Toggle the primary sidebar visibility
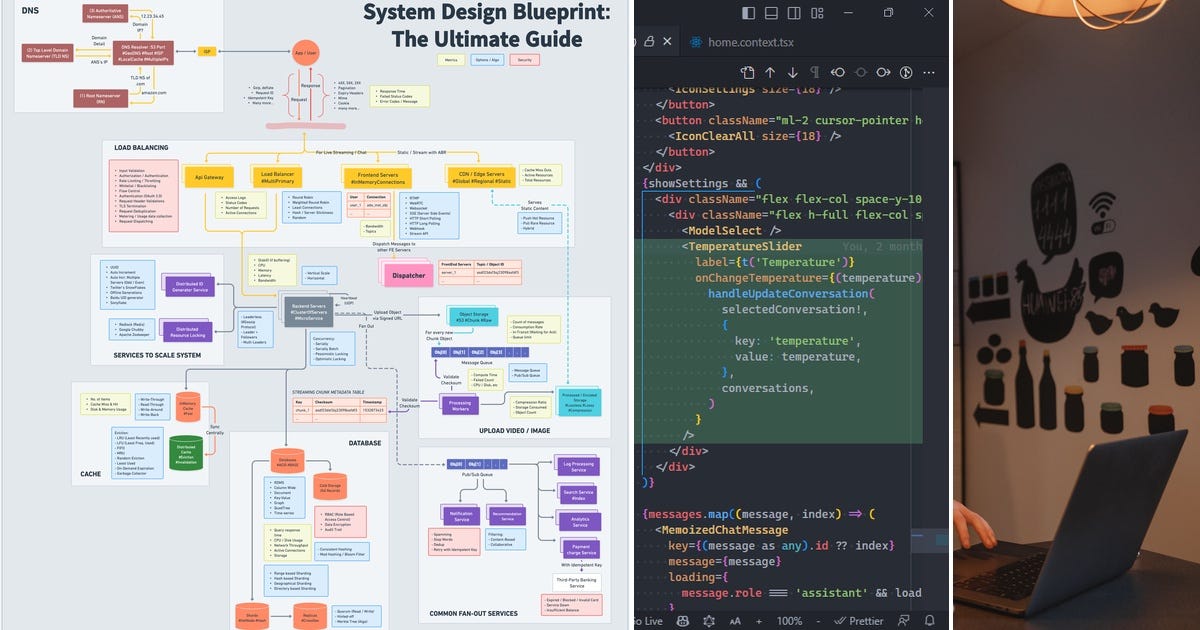 [x=747, y=12]
